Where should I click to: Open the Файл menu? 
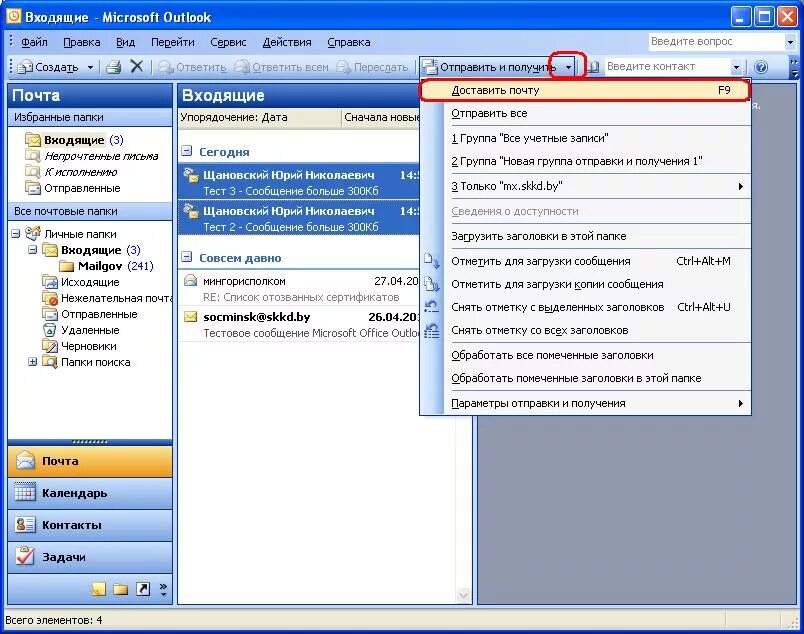34,42
